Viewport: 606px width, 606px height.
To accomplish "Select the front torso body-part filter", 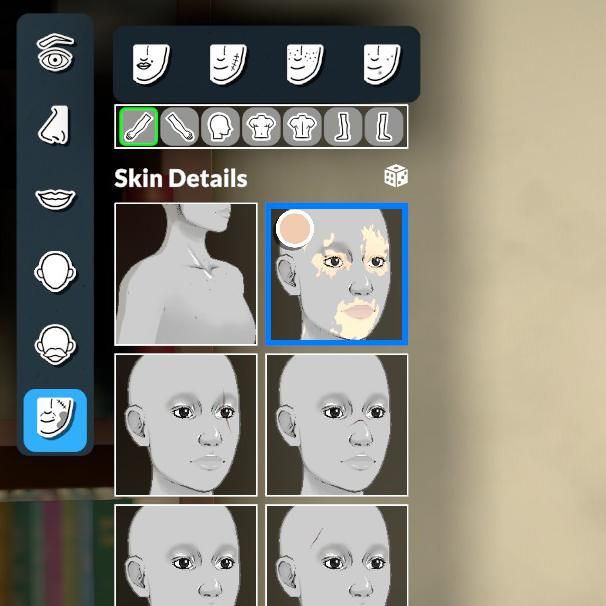I will (x=261, y=126).
